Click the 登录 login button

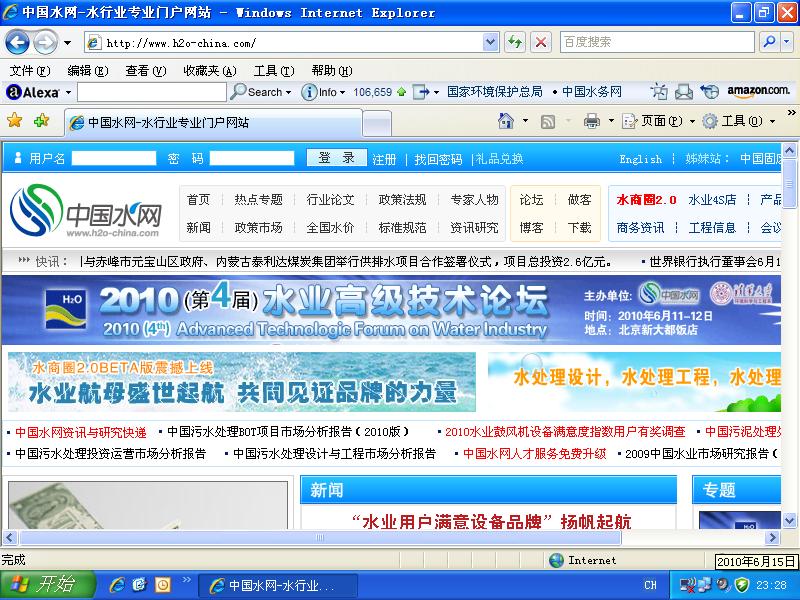pos(336,158)
